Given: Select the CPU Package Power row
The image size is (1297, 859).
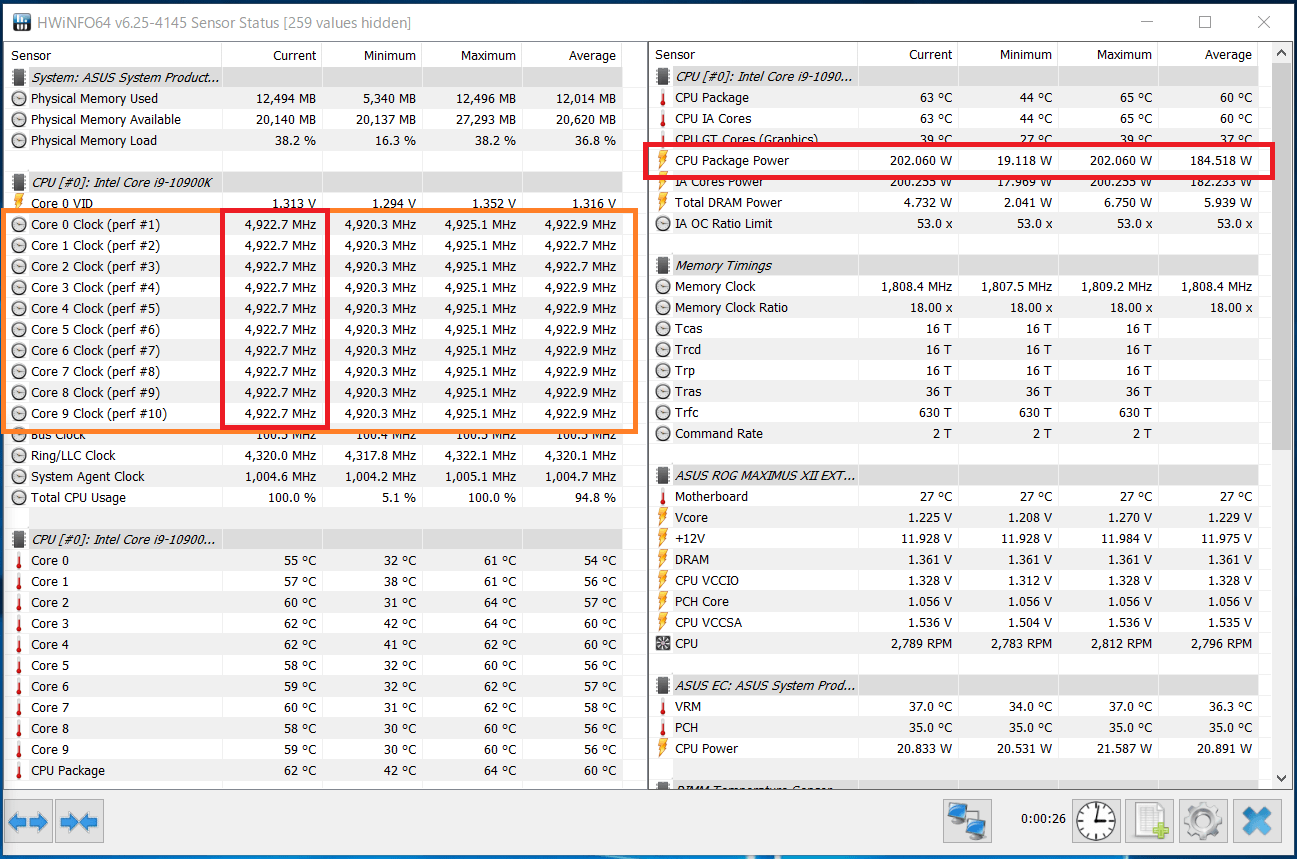Looking at the screenshot, I should [731, 161].
